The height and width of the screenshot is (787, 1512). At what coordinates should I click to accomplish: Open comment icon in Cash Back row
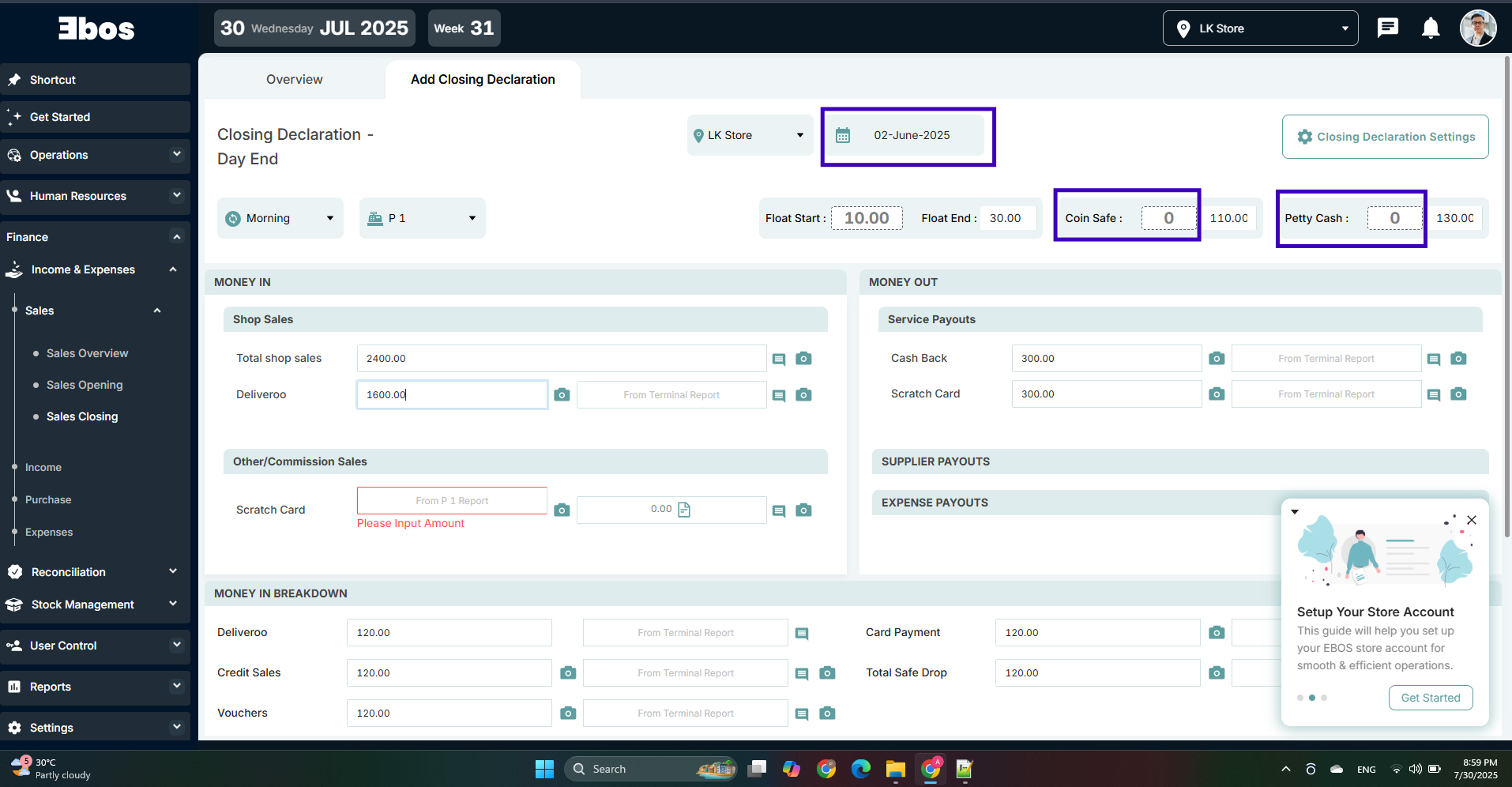click(x=1434, y=360)
